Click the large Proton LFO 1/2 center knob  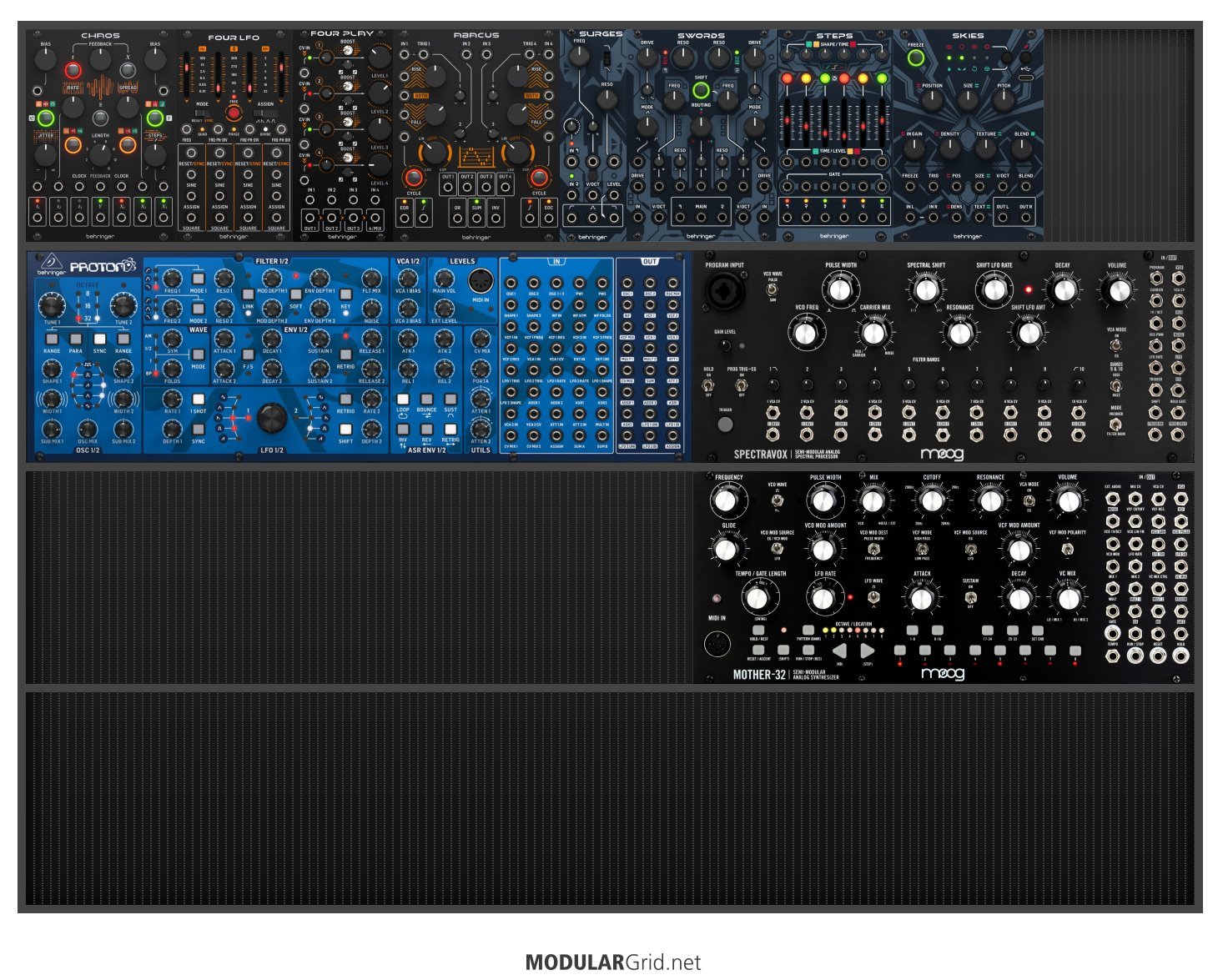[x=271, y=417]
